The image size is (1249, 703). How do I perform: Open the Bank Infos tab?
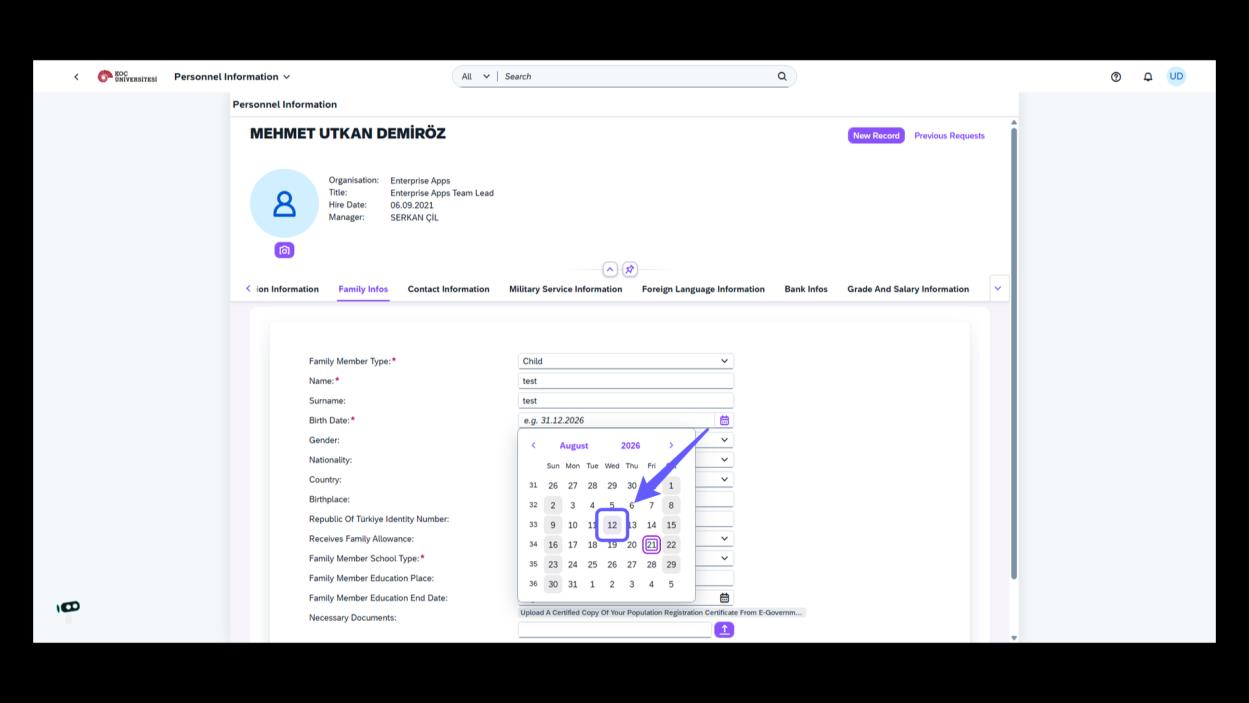point(806,289)
